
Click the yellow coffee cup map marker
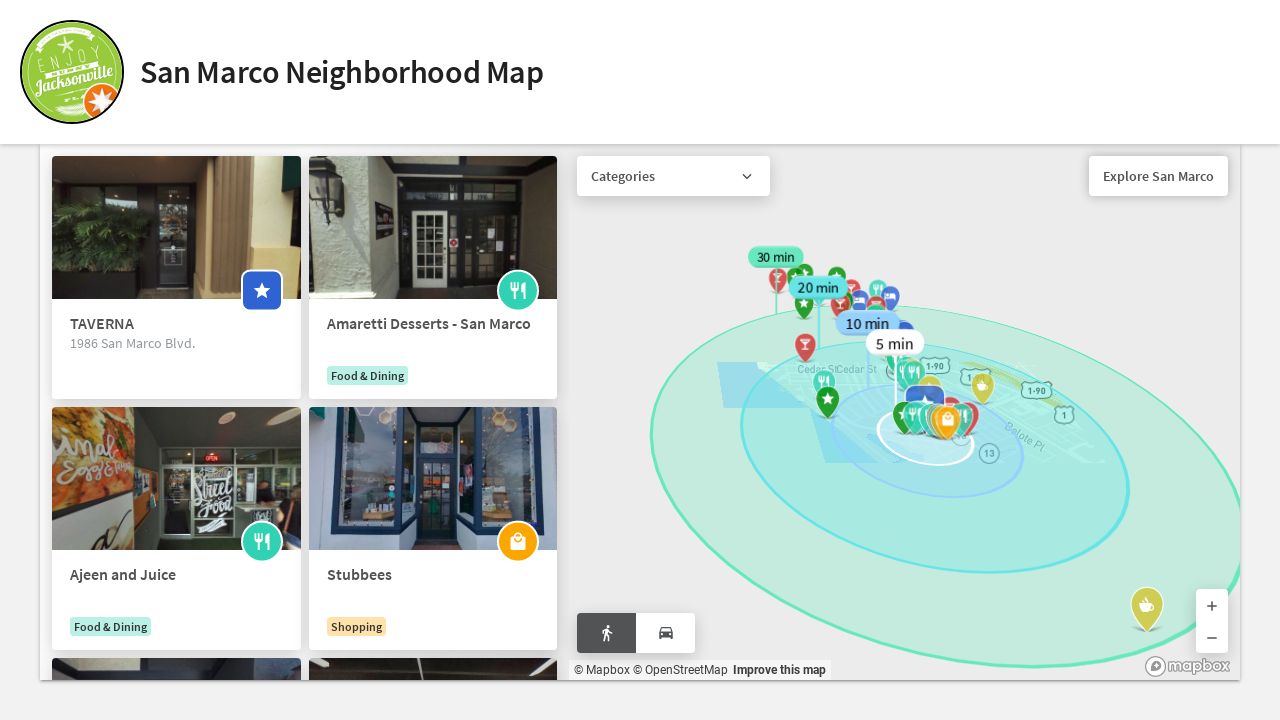pos(1147,607)
